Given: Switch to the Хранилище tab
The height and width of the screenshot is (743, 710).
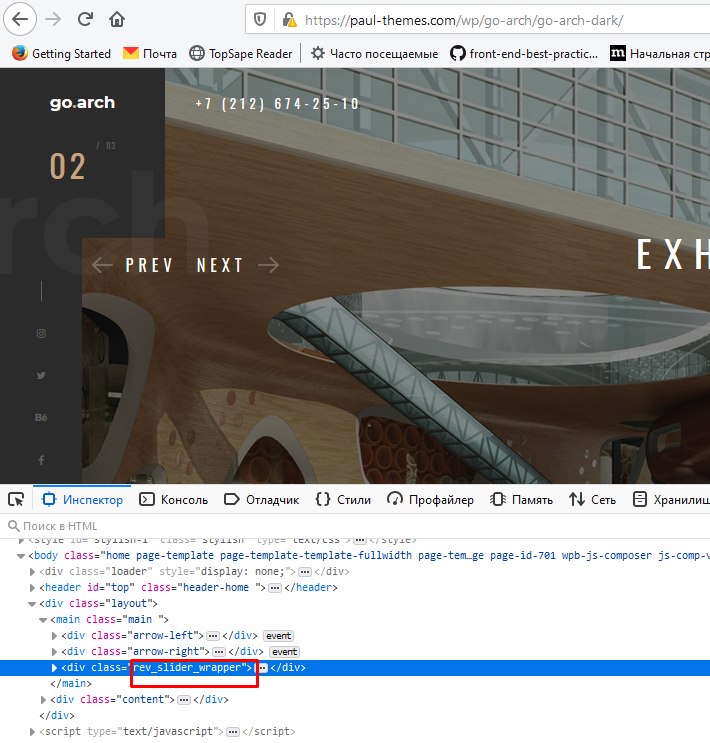Looking at the screenshot, I should (x=671, y=499).
